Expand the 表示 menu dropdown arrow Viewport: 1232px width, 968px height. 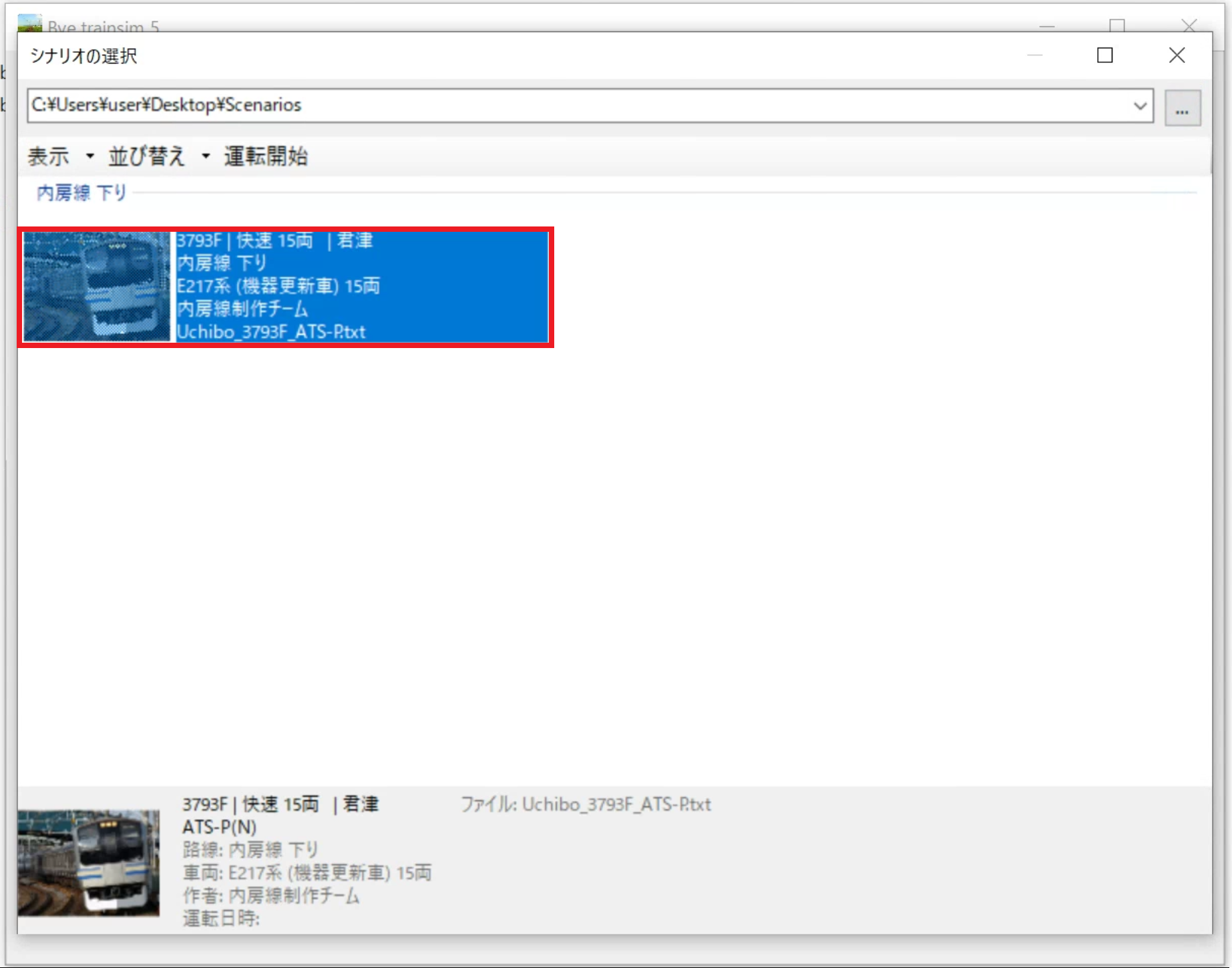click(x=90, y=156)
